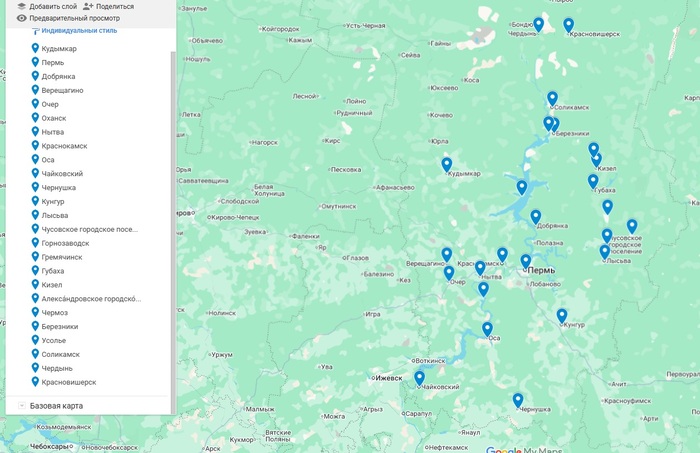Image resolution: width=700 pixels, height=453 pixels.
Task: Select Гремячинск in the layer list
Action: pyautogui.click(x=62, y=257)
